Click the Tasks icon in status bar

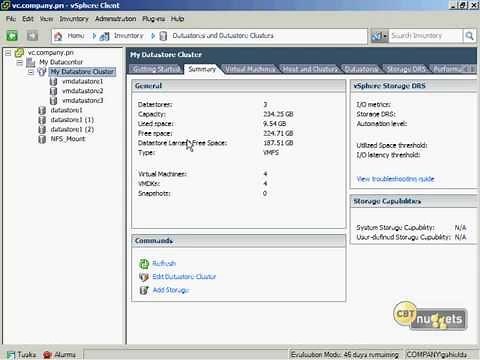(11, 355)
